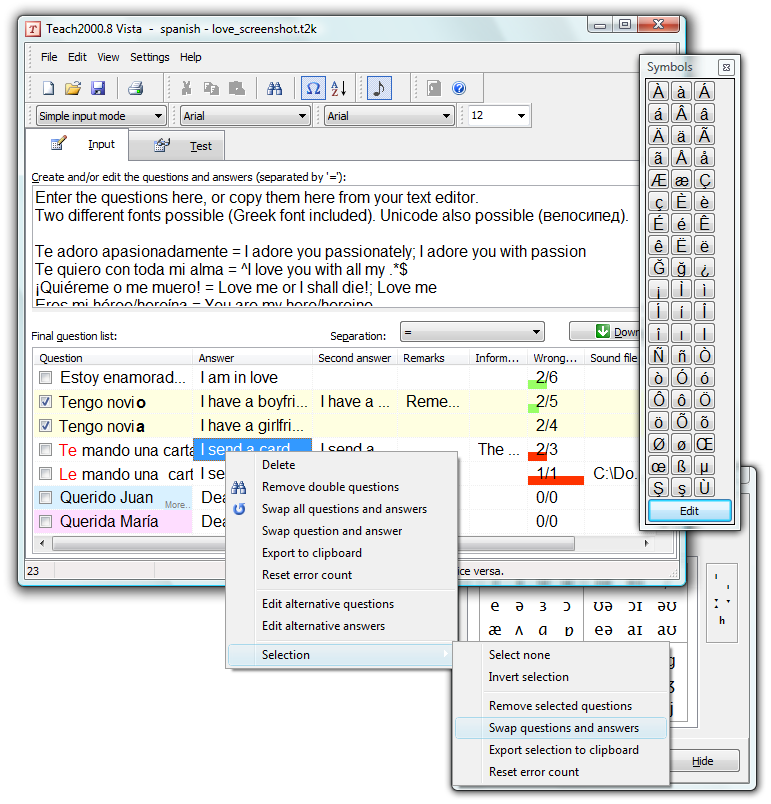Expand the font size 12 dropdown
The image size is (771, 804).
498,116
